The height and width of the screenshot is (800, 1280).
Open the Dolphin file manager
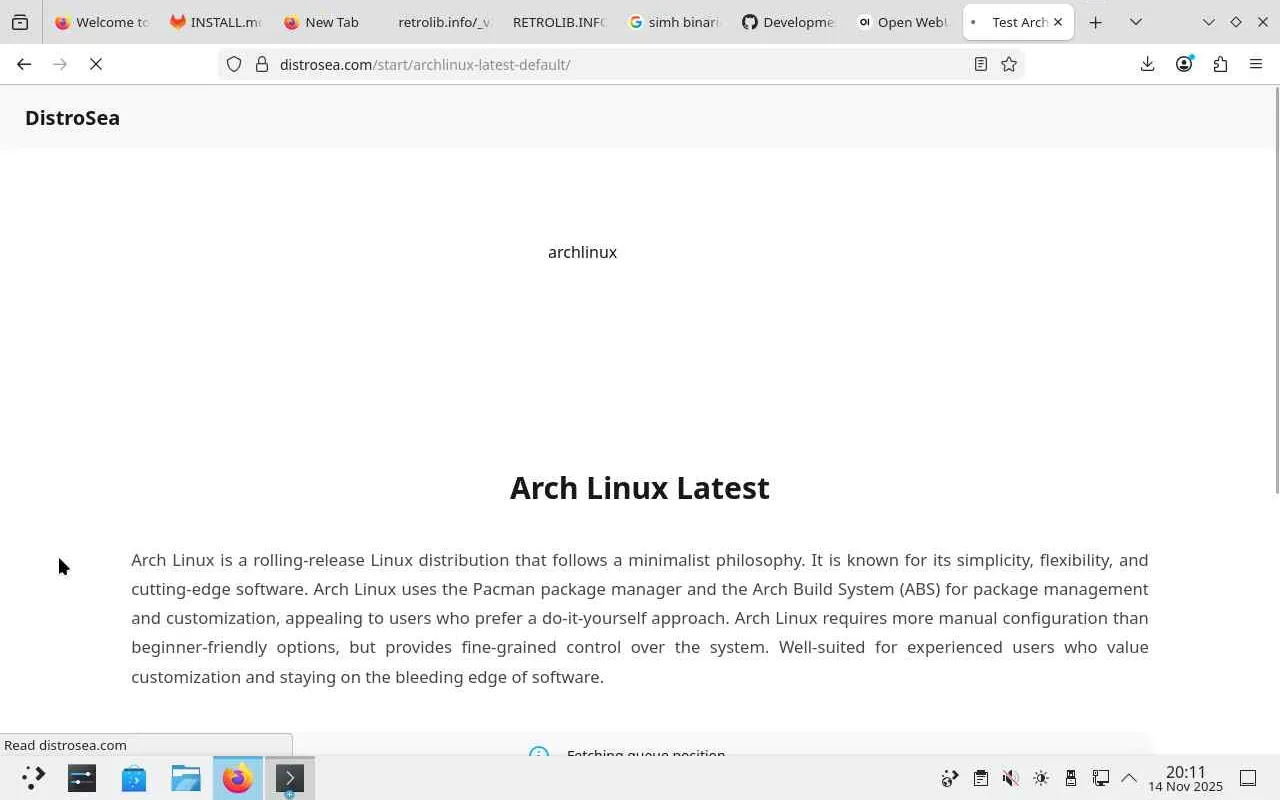(186, 778)
